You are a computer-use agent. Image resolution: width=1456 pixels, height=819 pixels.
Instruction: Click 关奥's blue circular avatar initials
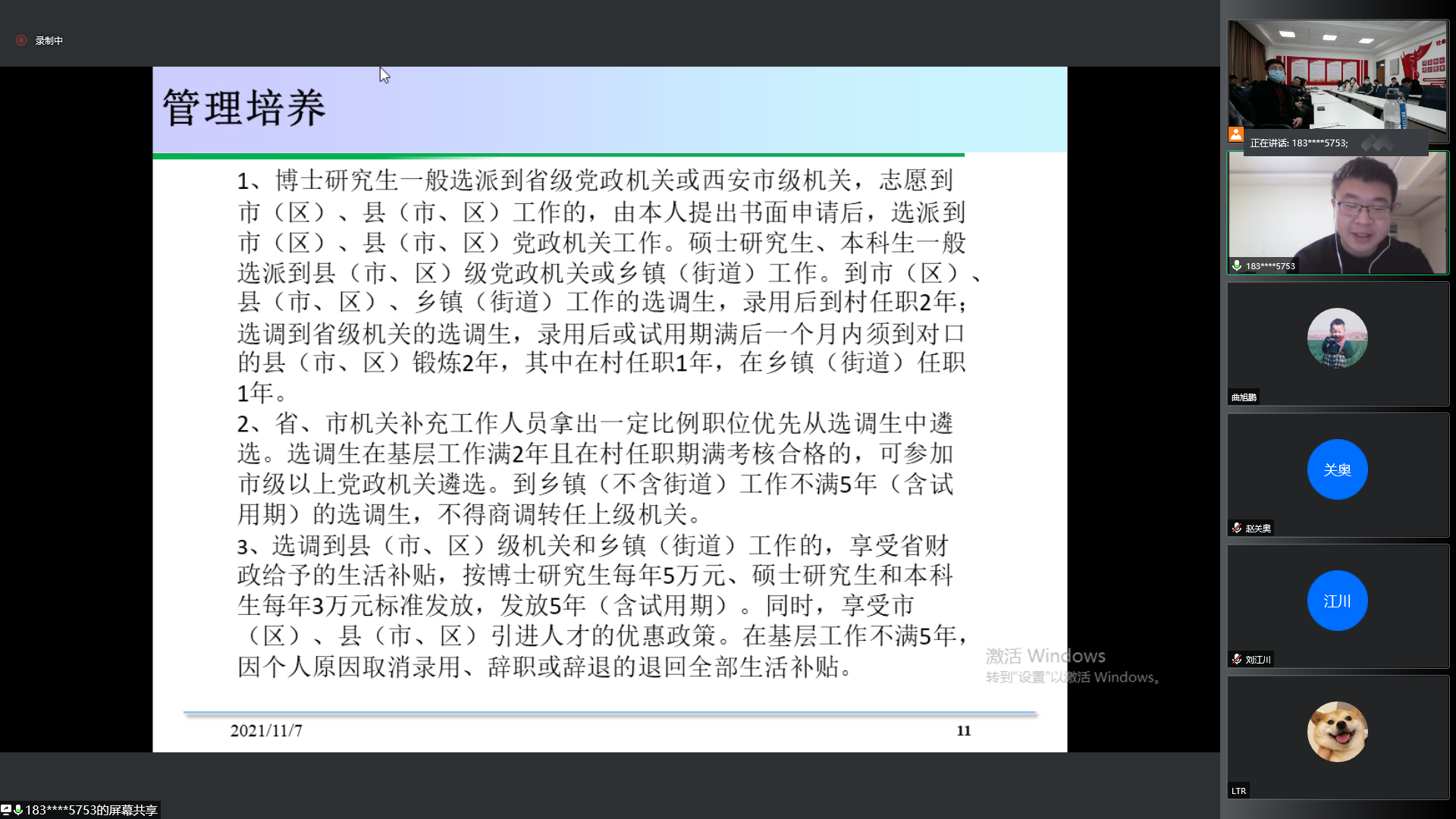point(1337,469)
